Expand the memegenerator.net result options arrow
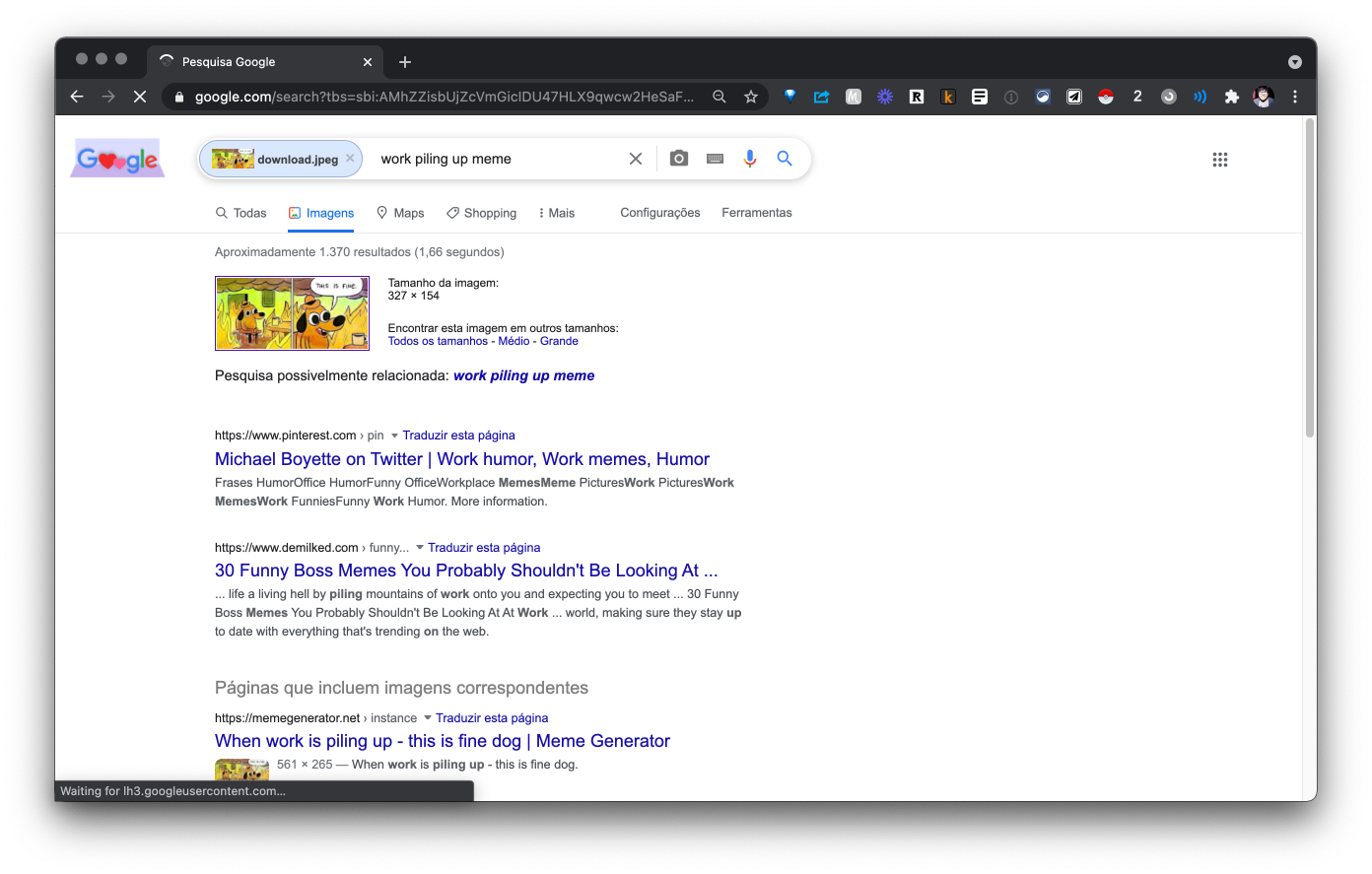The image size is (1372, 874). tap(428, 718)
